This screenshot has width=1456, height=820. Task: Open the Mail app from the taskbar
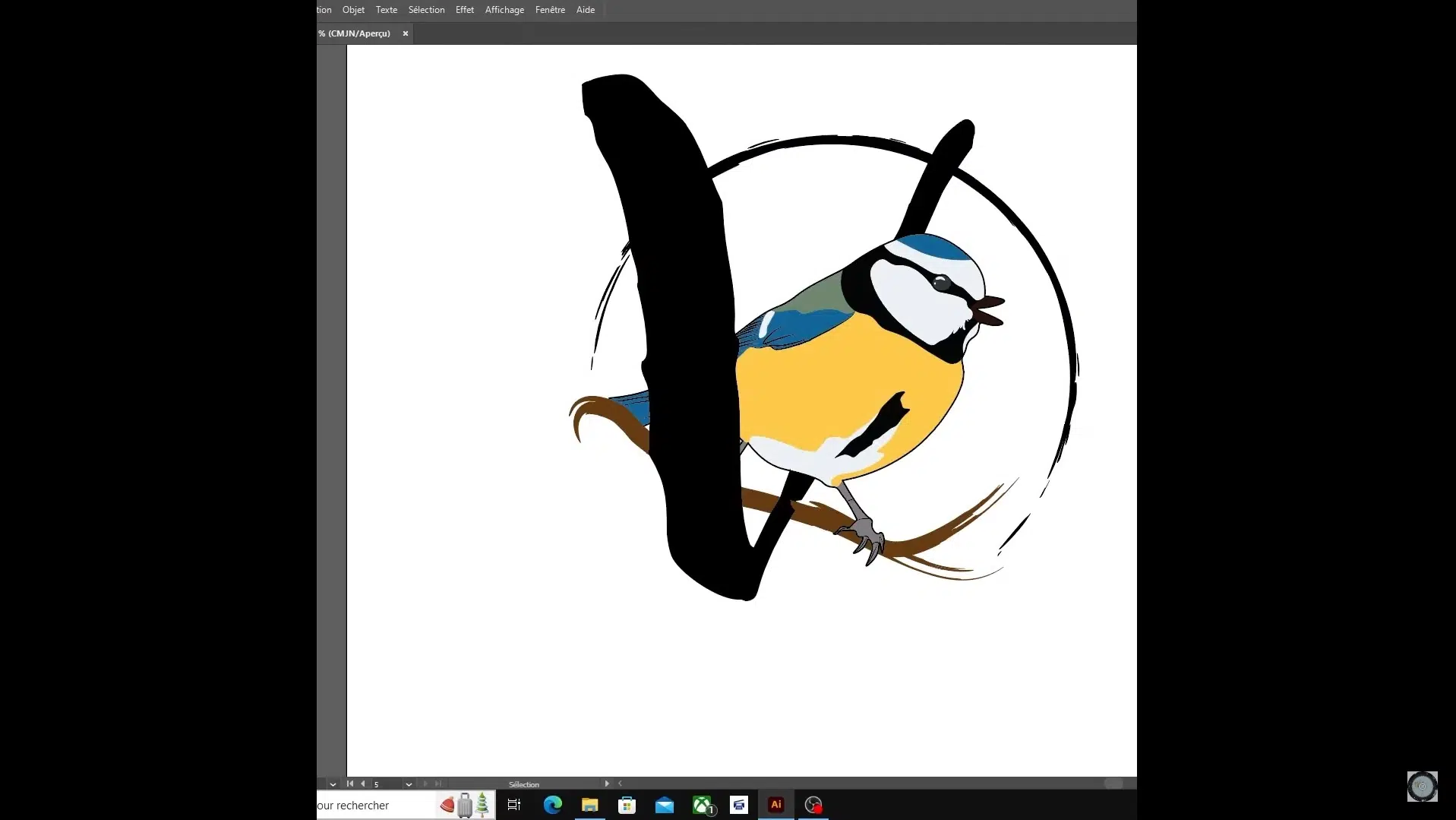coord(665,805)
